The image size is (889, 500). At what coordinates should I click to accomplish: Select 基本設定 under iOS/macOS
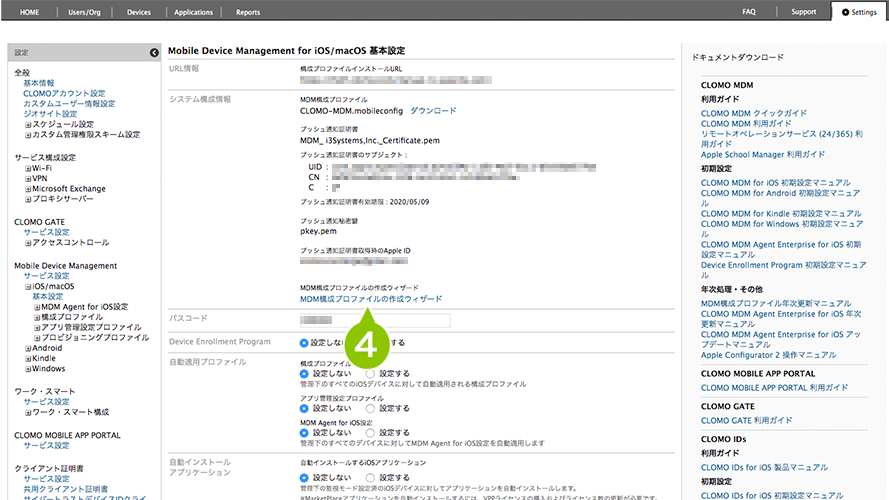click(48, 297)
